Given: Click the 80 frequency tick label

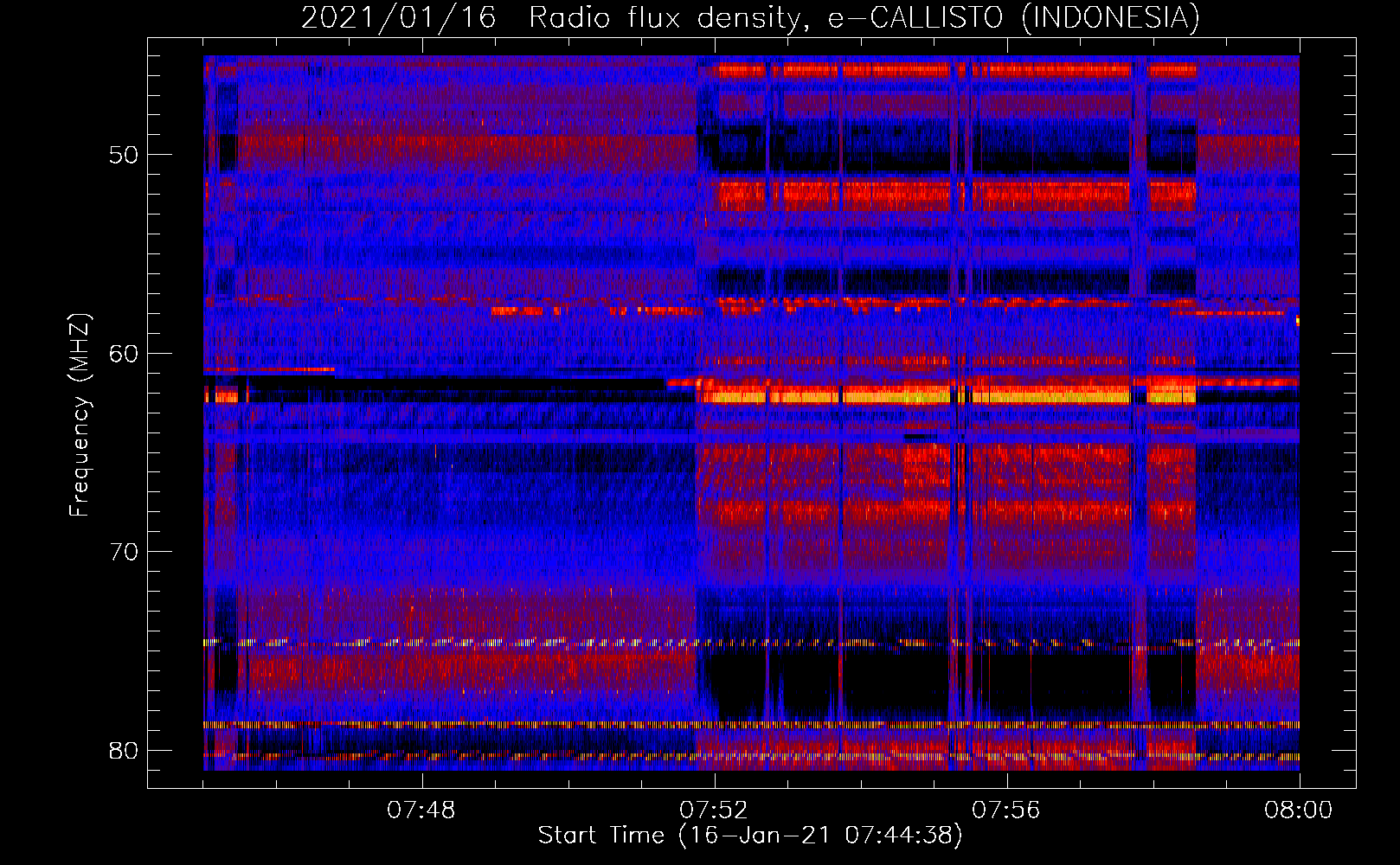Looking at the screenshot, I should pyautogui.click(x=124, y=750).
